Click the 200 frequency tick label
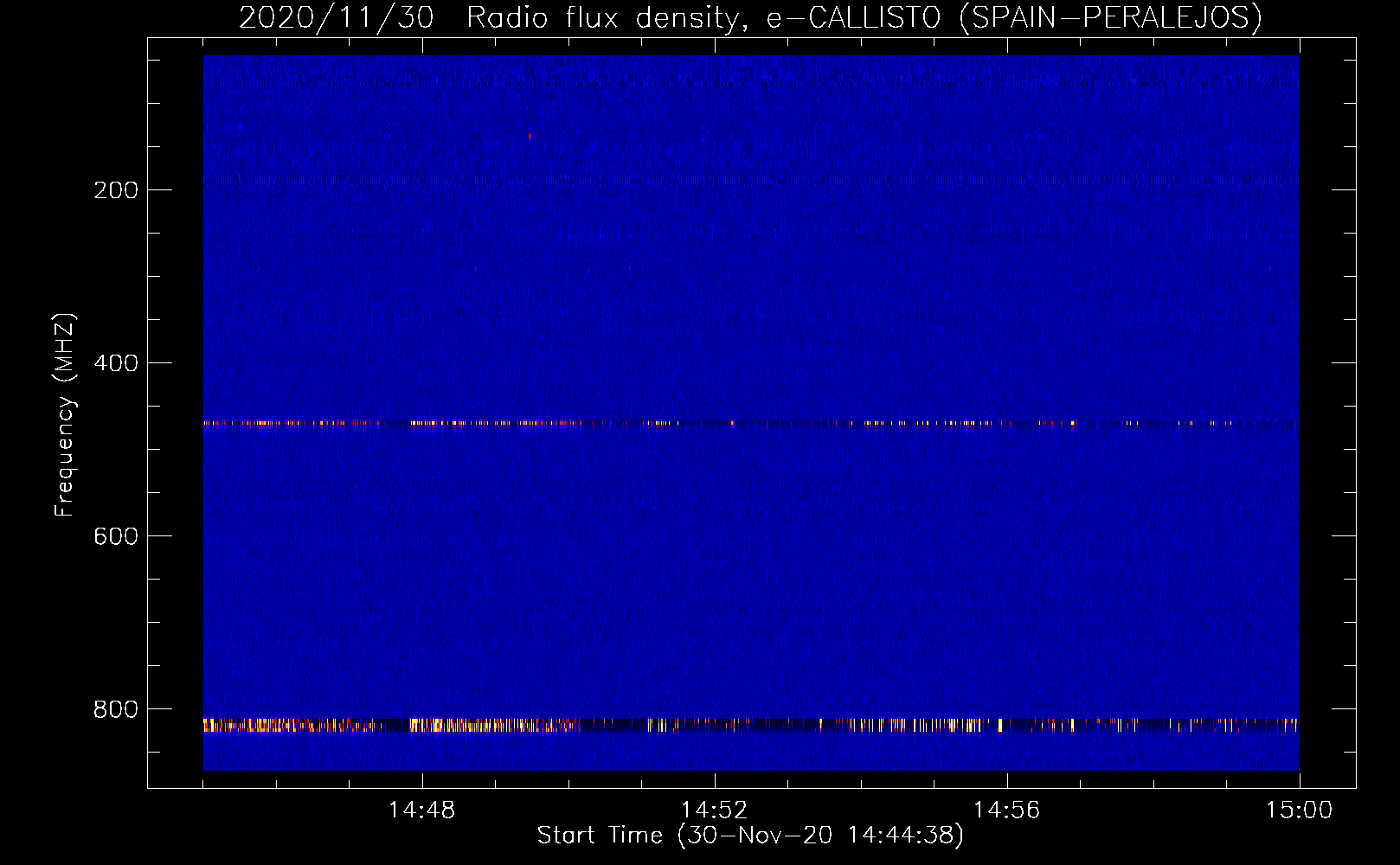Screen dimensions: 1400x865 click(x=116, y=190)
